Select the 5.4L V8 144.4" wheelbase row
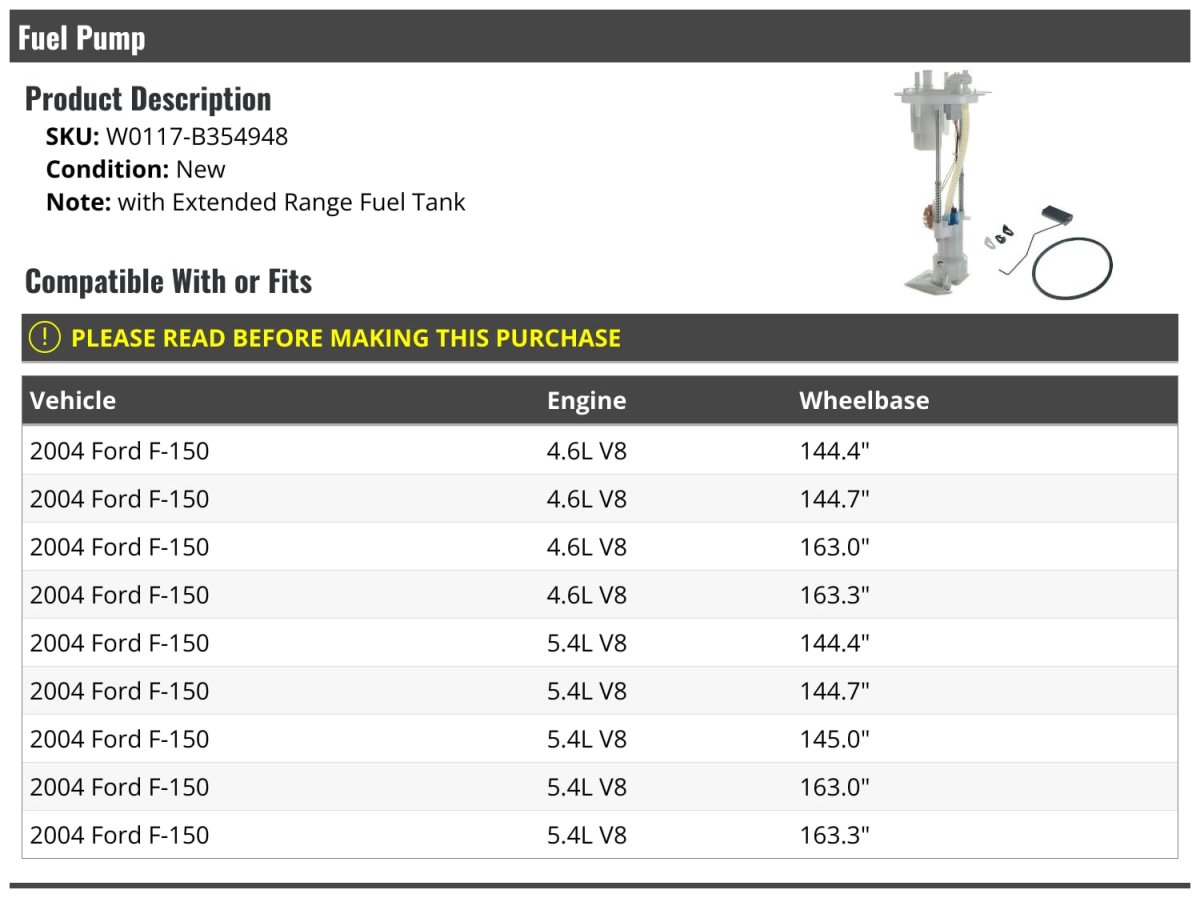 coord(599,643)
